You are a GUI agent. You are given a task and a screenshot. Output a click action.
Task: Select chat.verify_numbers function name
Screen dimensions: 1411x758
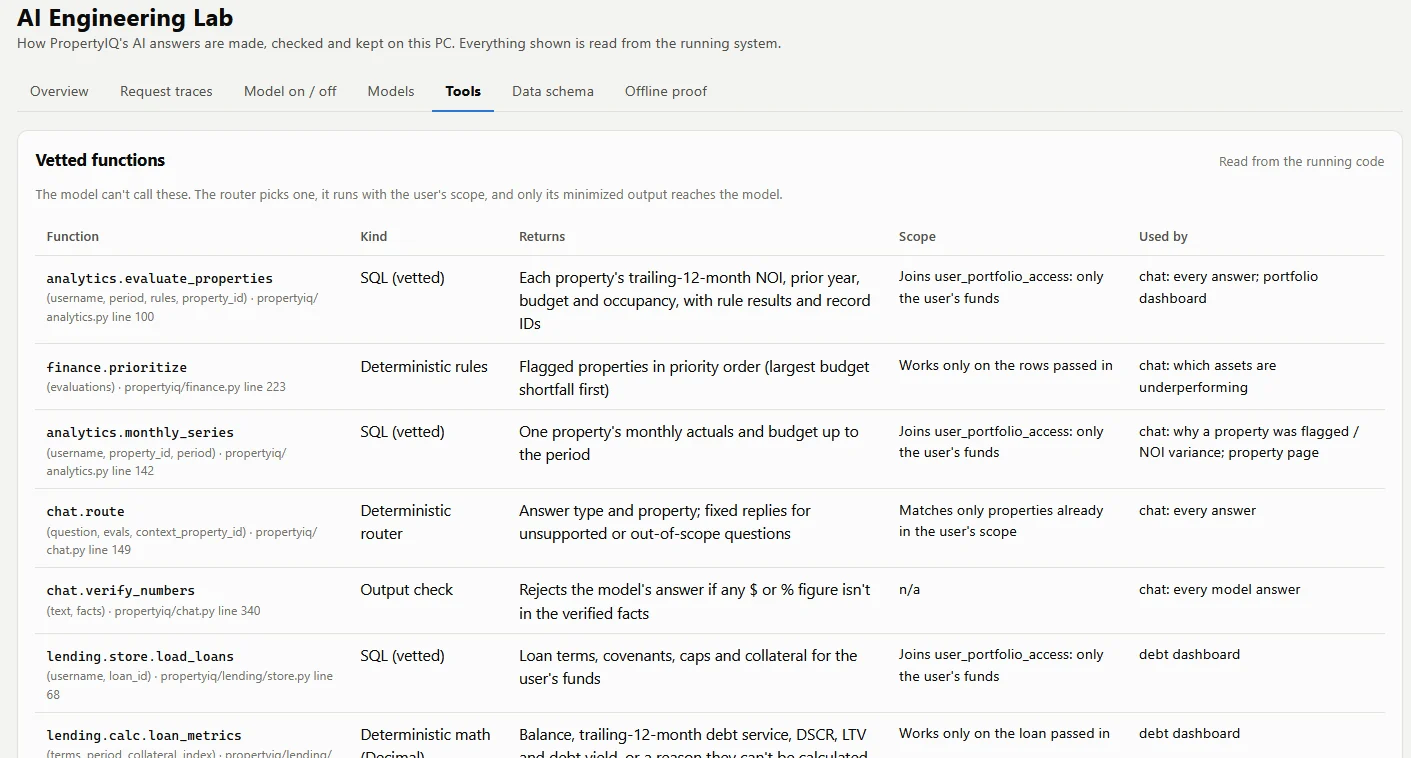pos(121,591)
